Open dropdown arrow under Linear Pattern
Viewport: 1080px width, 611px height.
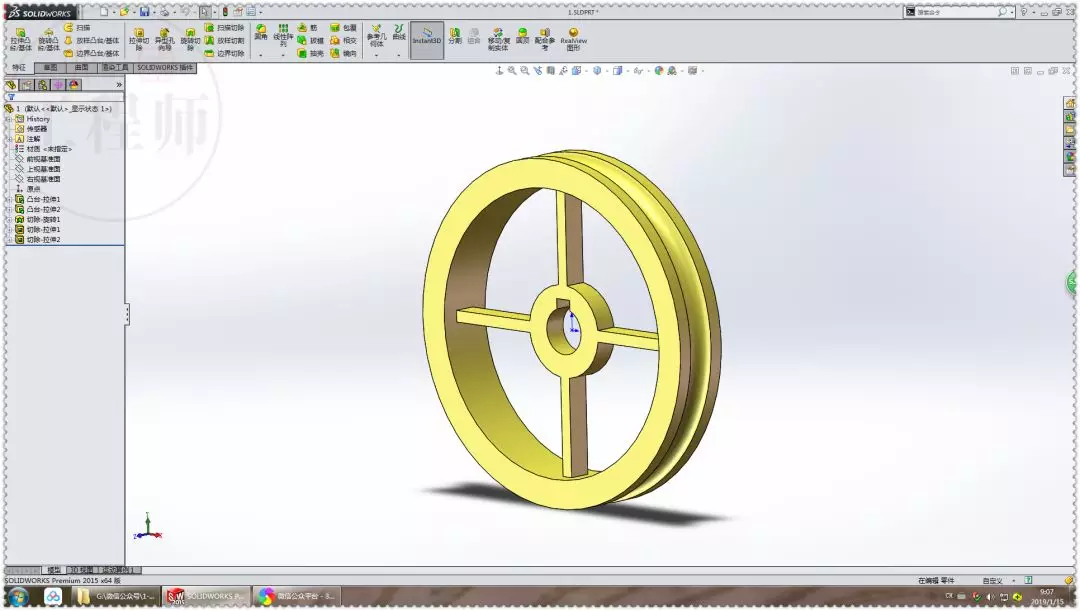(283, 55)
